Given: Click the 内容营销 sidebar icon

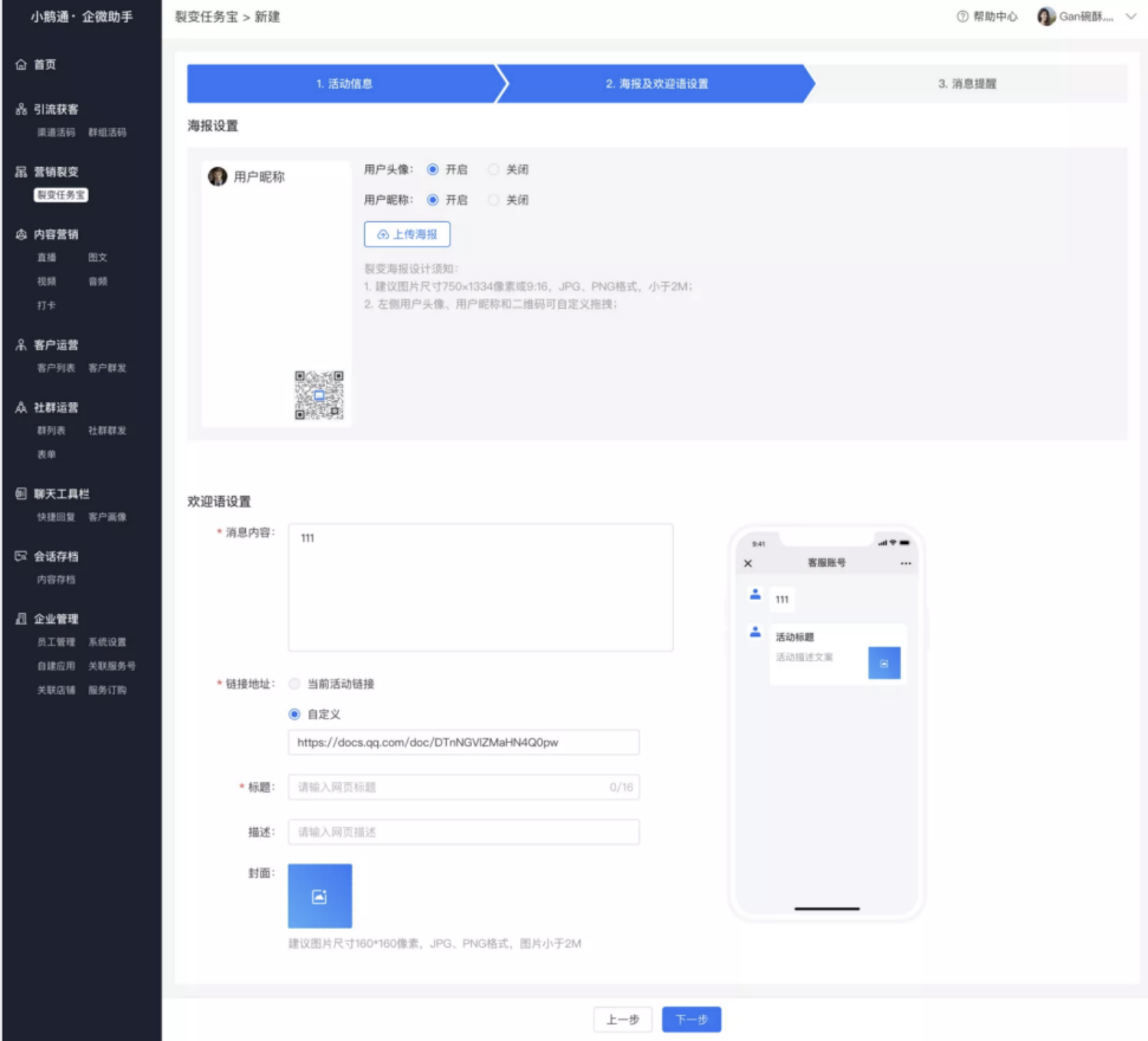Looking at the screenshot, I should coord(21,234).
